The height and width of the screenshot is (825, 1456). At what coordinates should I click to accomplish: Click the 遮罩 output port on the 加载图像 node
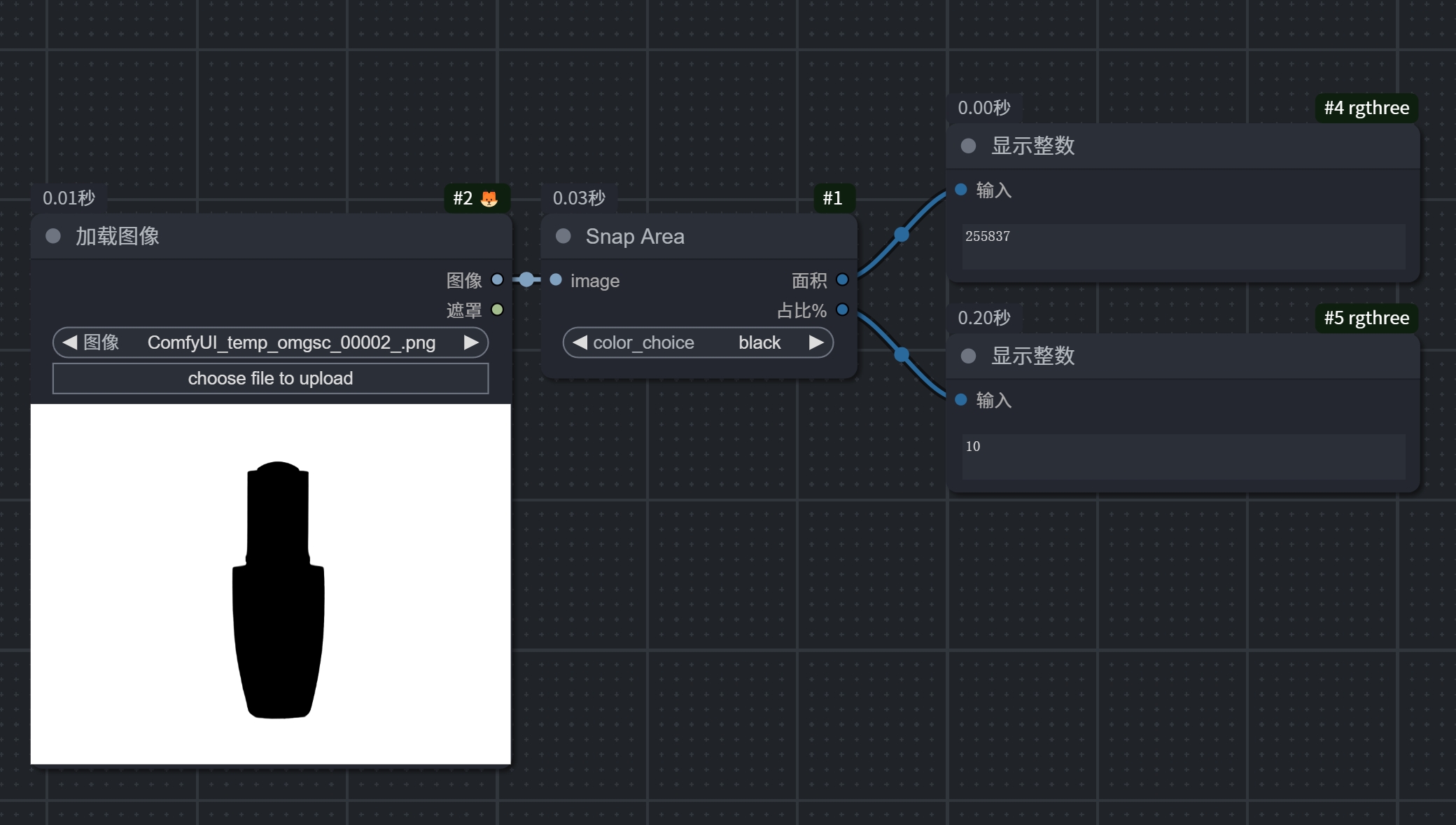[497, 310]
